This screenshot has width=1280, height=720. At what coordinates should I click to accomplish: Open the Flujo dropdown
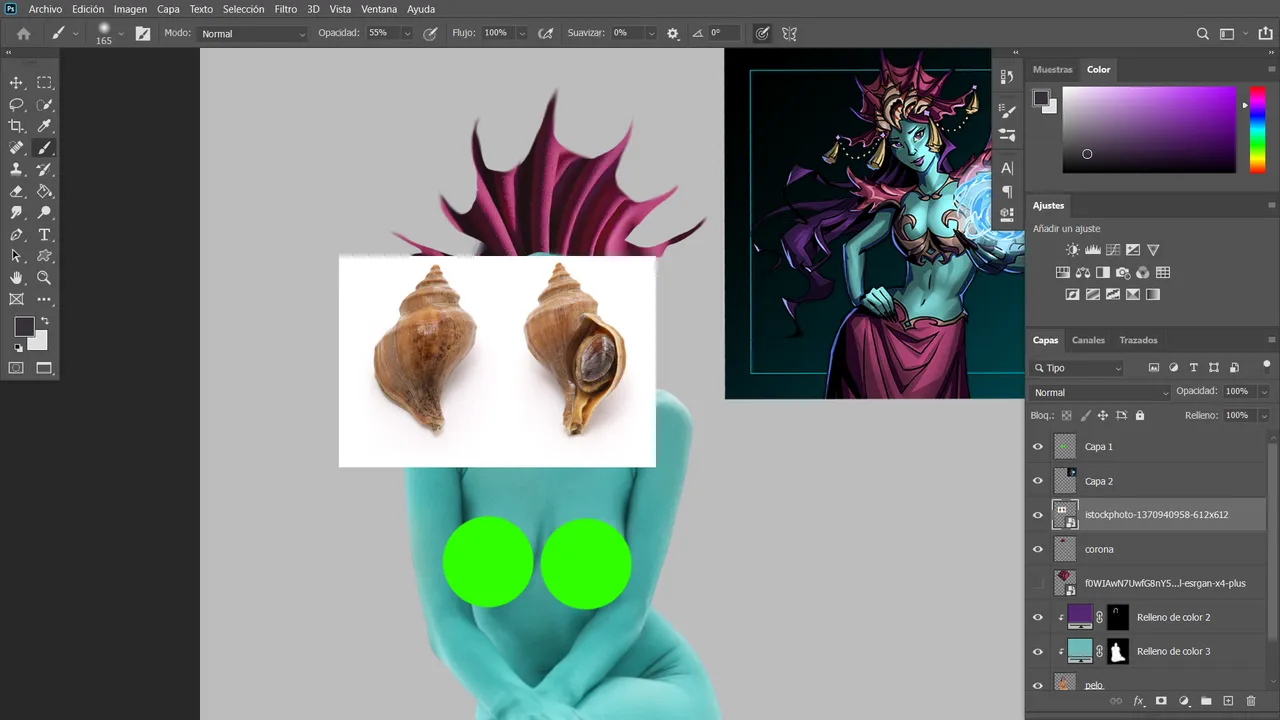(x=522, y=34)
